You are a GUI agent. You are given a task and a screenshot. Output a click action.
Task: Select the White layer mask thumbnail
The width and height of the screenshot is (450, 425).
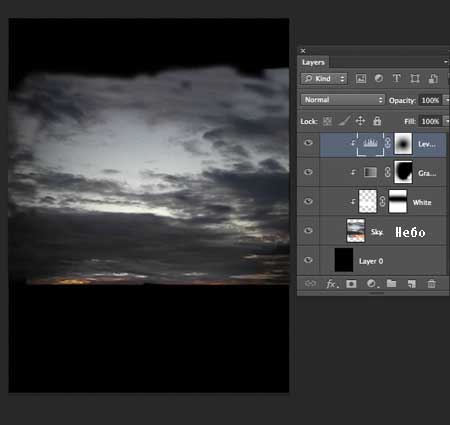click(x=398, y=201)
